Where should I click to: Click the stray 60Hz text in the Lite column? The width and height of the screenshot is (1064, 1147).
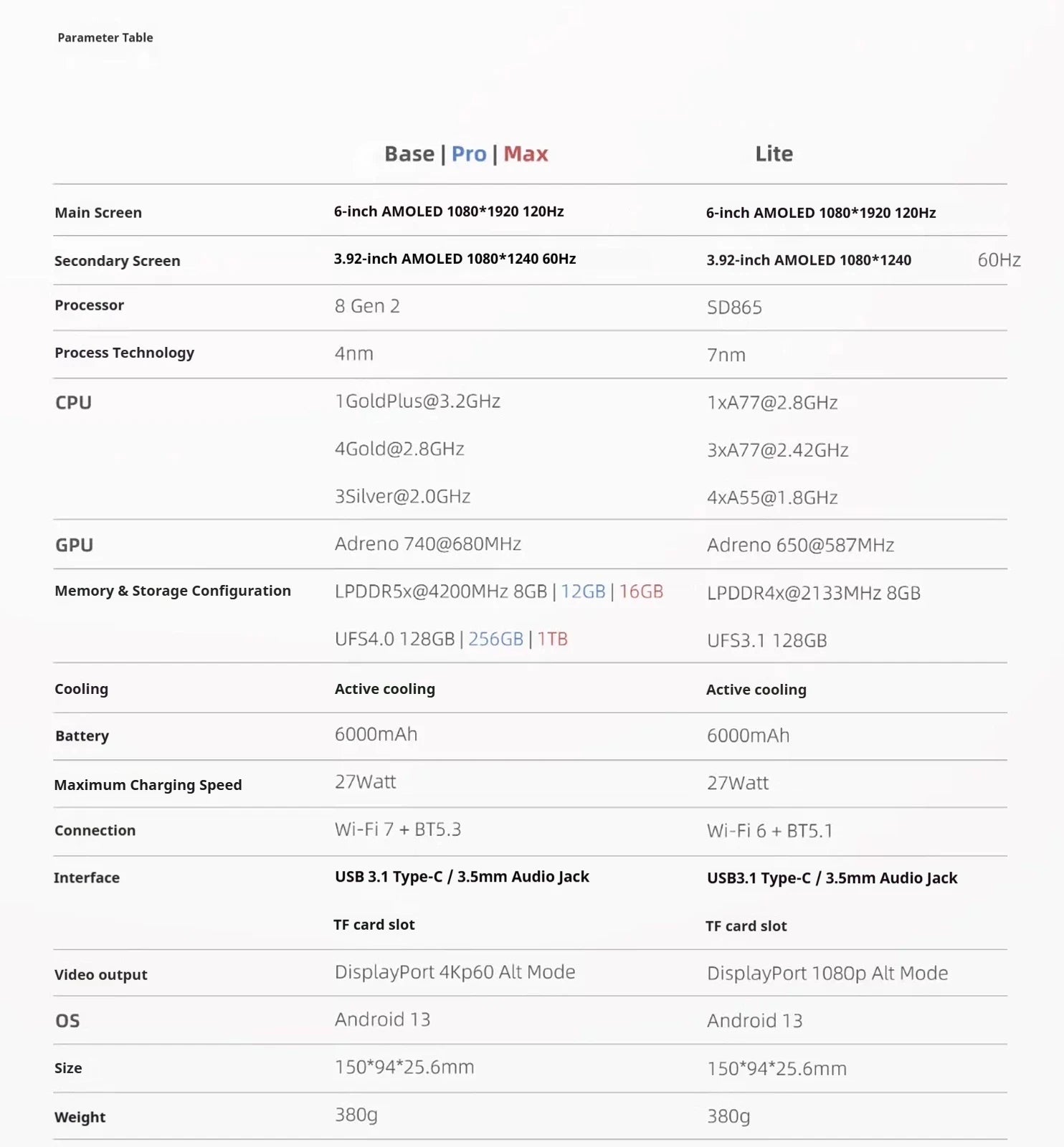pyautogui.click(x=999, y=260)
